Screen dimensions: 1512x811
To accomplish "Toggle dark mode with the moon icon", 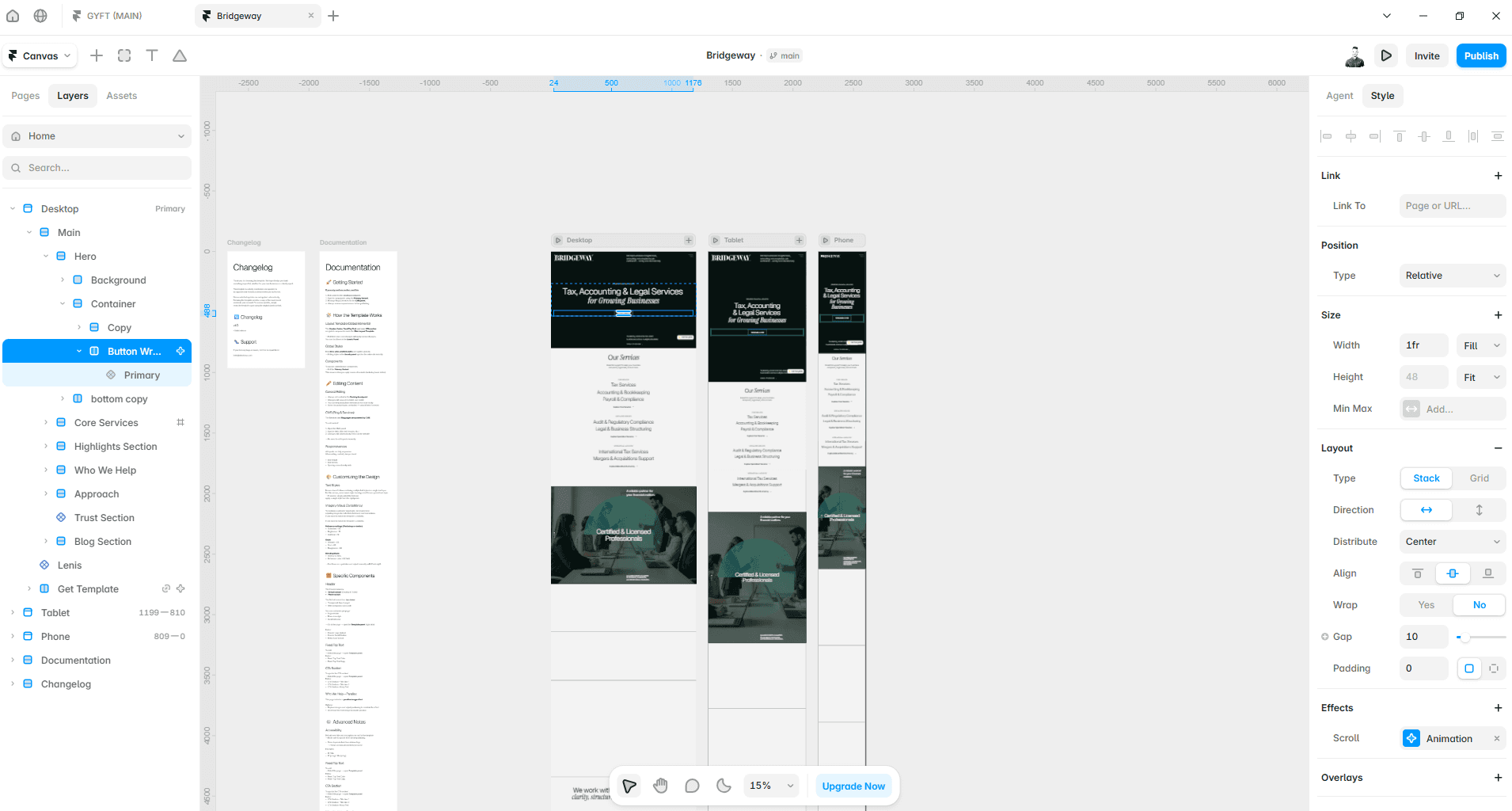I will pyautogui.click(x=724, y=786).
